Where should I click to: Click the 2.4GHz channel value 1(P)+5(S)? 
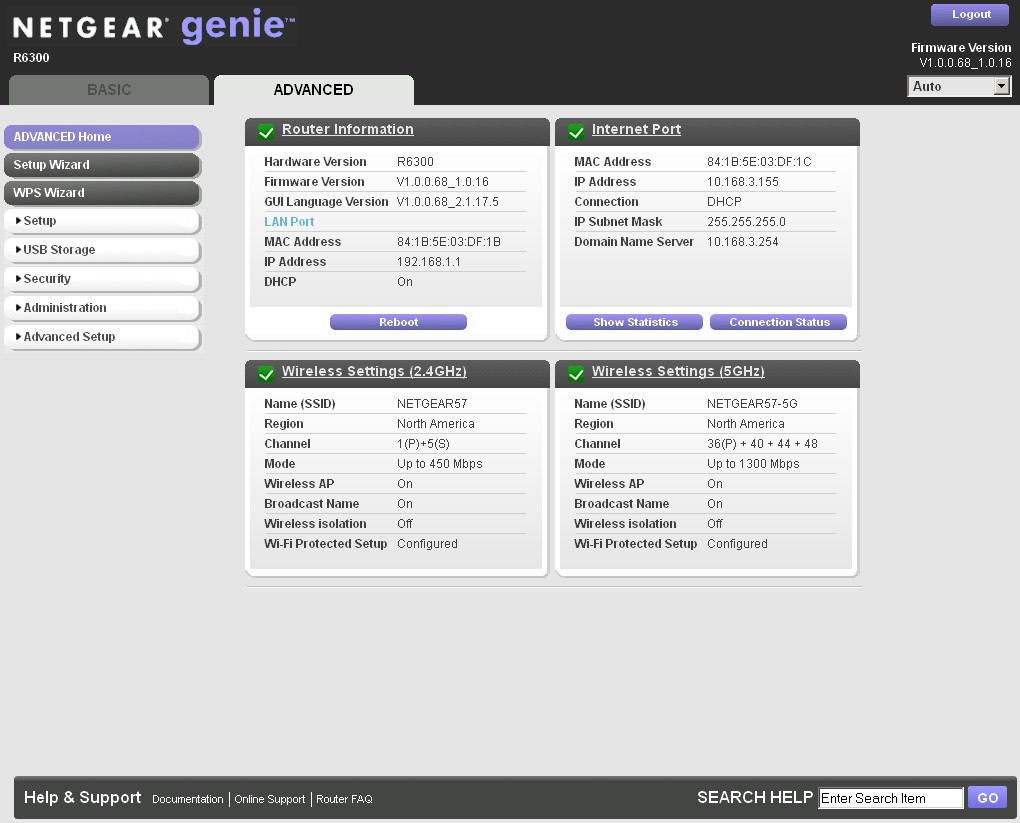click(x=423, y=444)
